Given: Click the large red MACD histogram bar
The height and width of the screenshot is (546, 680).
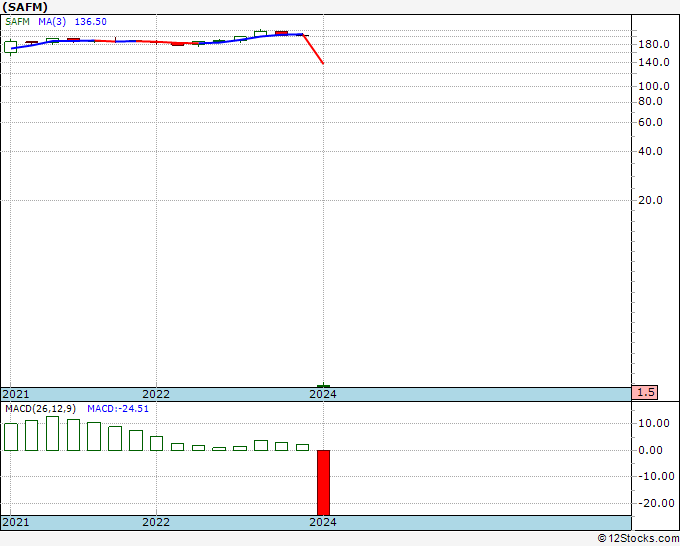Looking at the screenshot, I should (324, 483).
